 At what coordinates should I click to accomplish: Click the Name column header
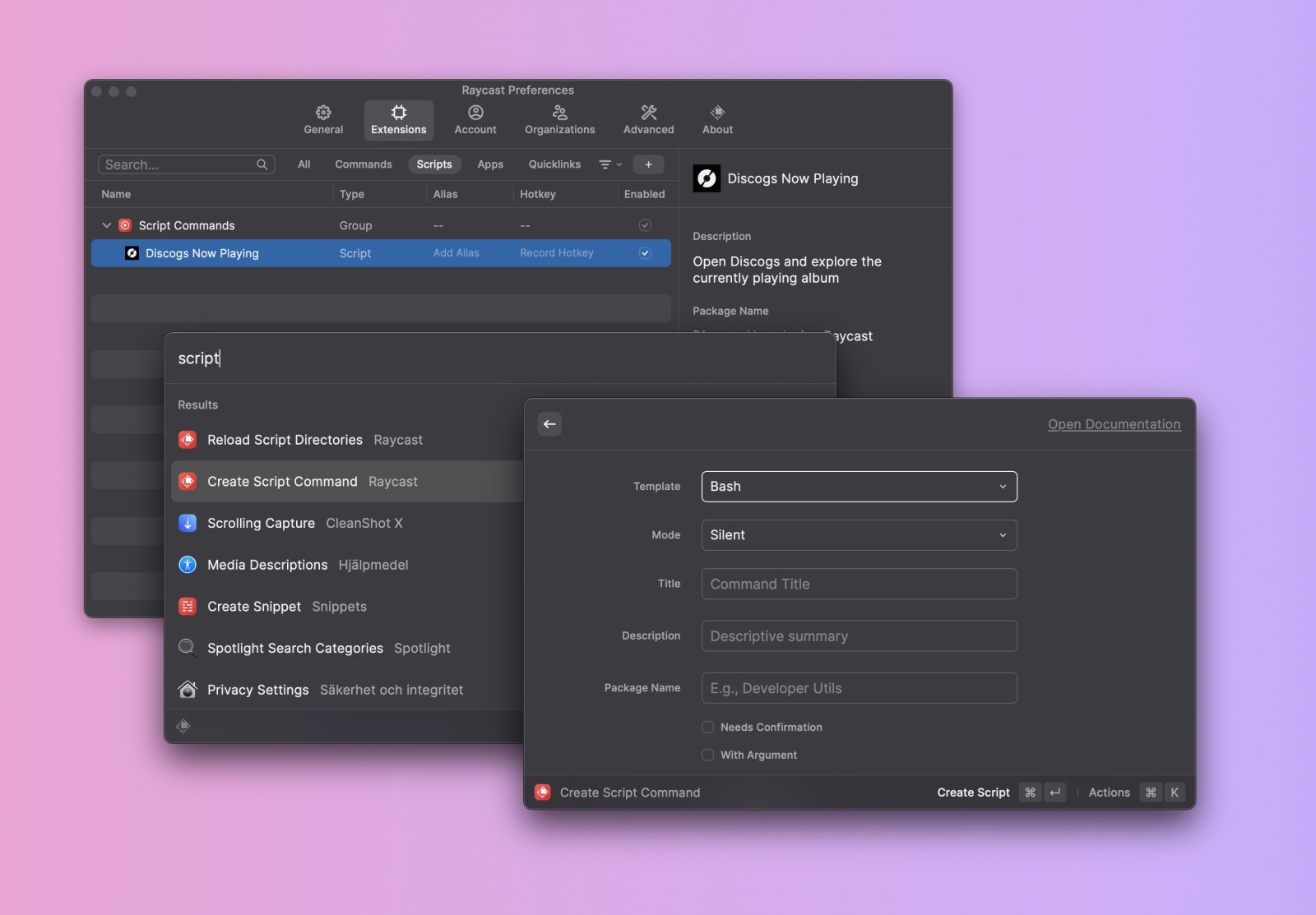point(116,194)
